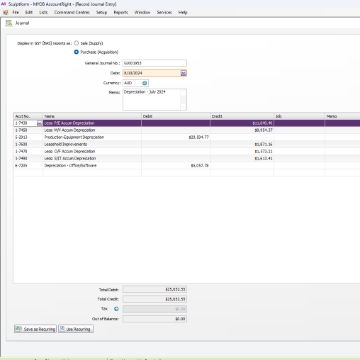
Task: Select the Production-Equipment Depreciation row
Action: pos(187,137)
